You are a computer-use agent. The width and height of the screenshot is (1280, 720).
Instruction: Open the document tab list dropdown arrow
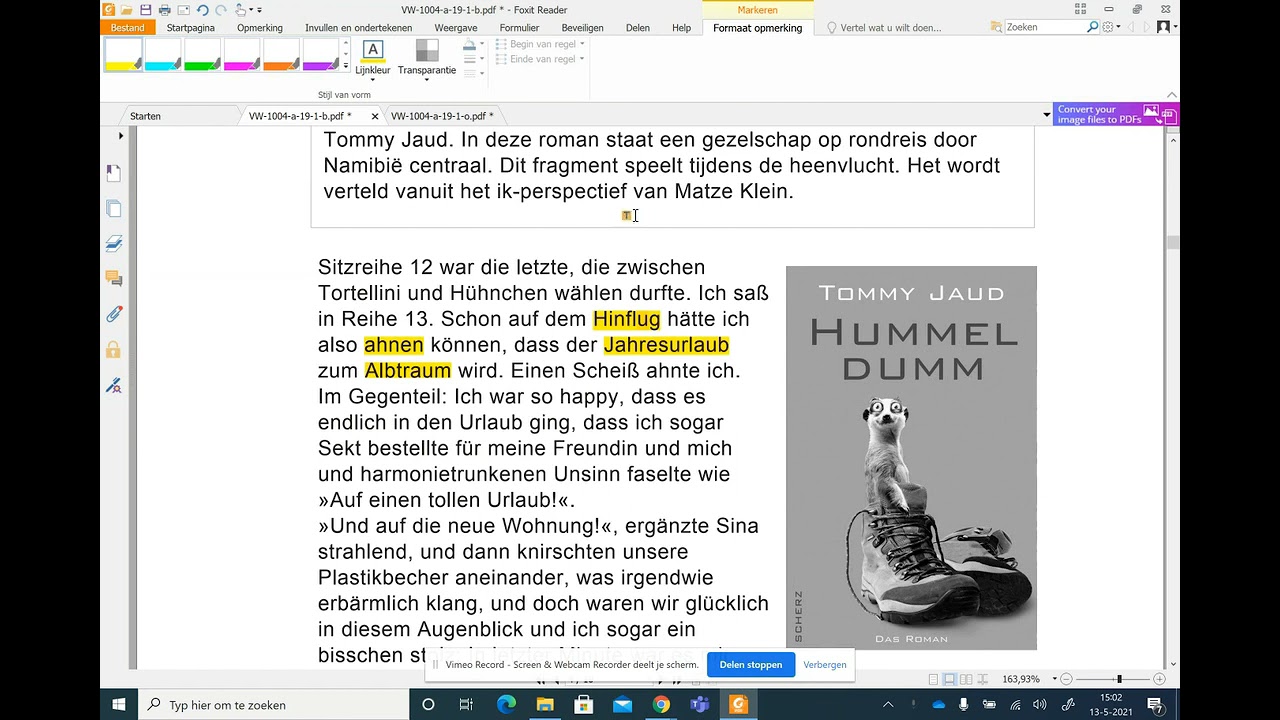[x=1047, y=115]
